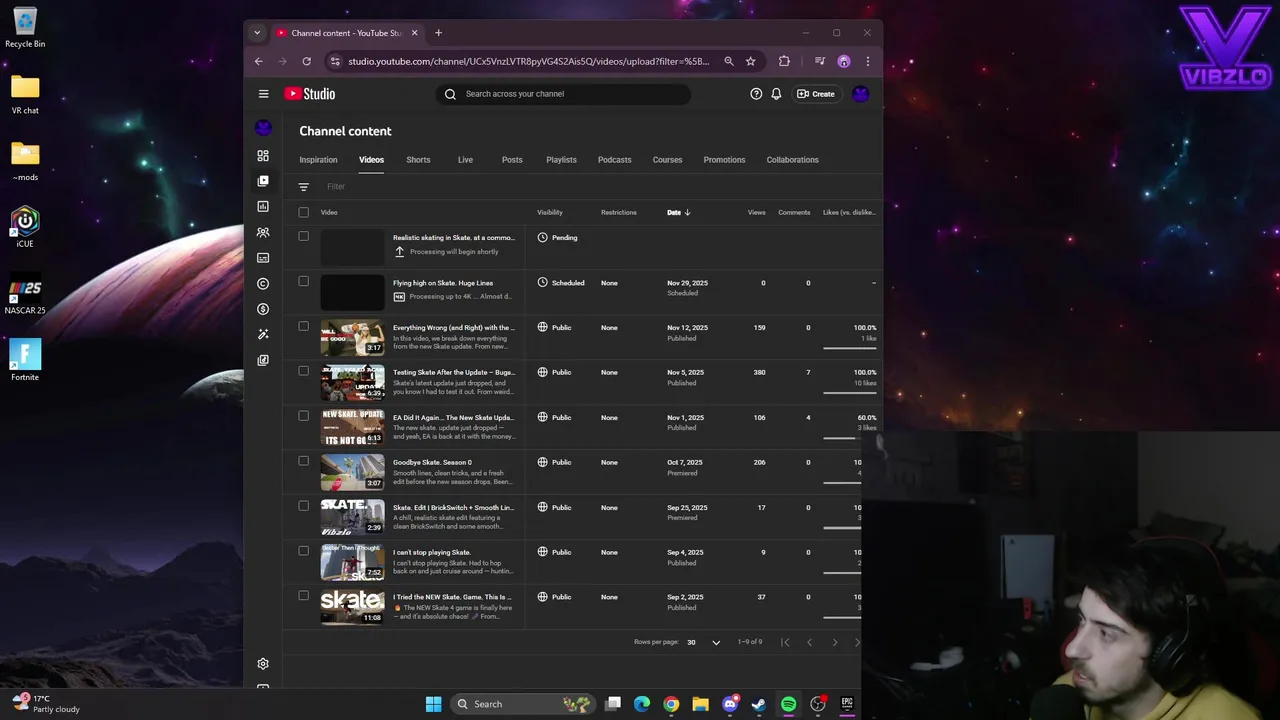
Task: Open Public visibility for Everything Wrong video
Action: point(554,328)
